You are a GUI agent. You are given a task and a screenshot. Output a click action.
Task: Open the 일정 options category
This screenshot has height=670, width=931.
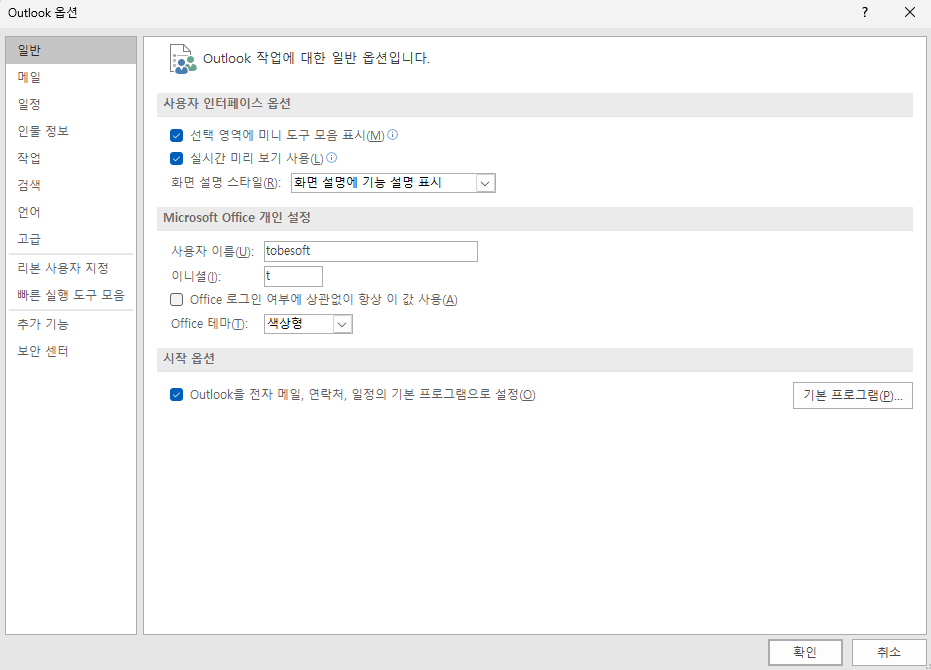71,104
